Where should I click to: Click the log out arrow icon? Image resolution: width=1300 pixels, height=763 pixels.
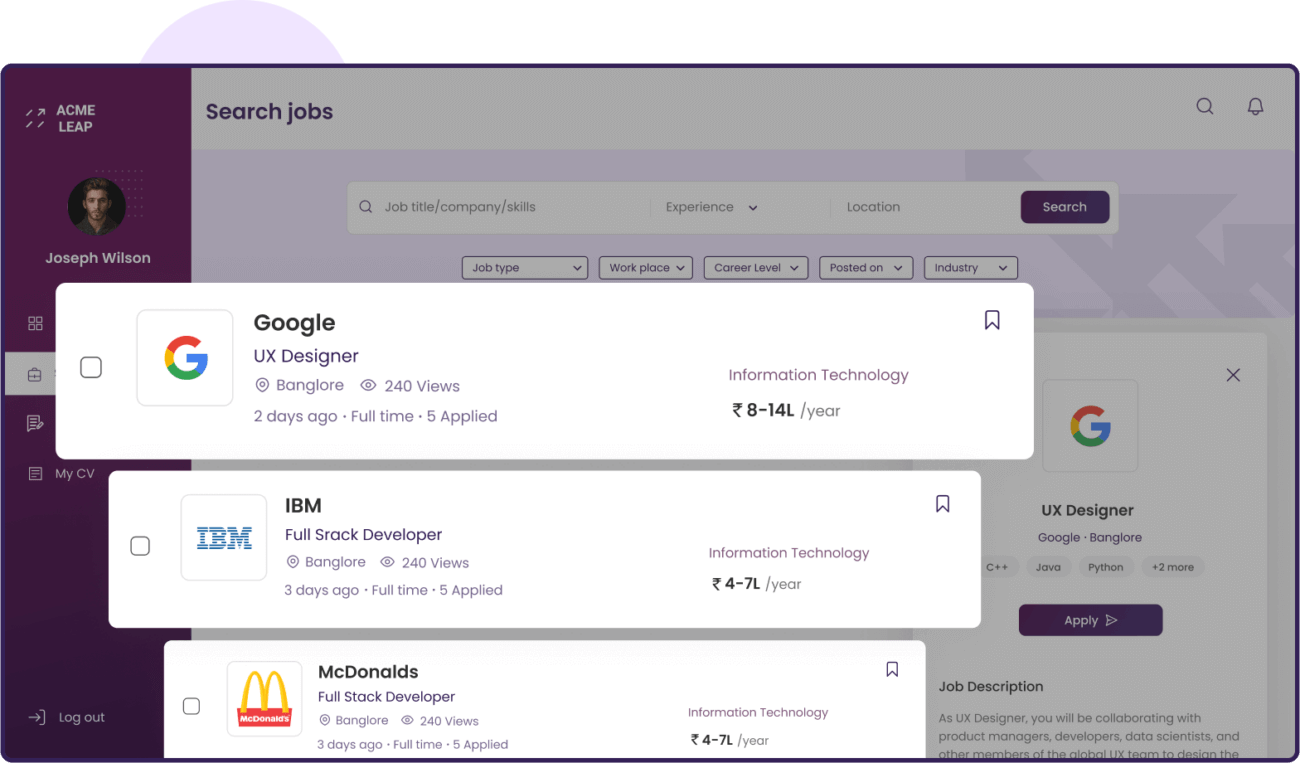tap(37, 717)
